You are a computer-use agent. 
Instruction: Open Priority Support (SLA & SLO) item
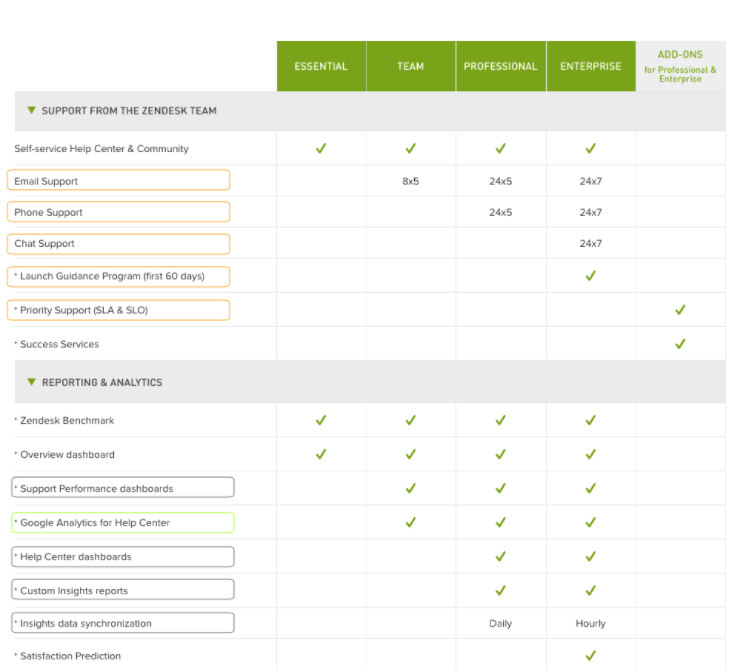(118, 310)
